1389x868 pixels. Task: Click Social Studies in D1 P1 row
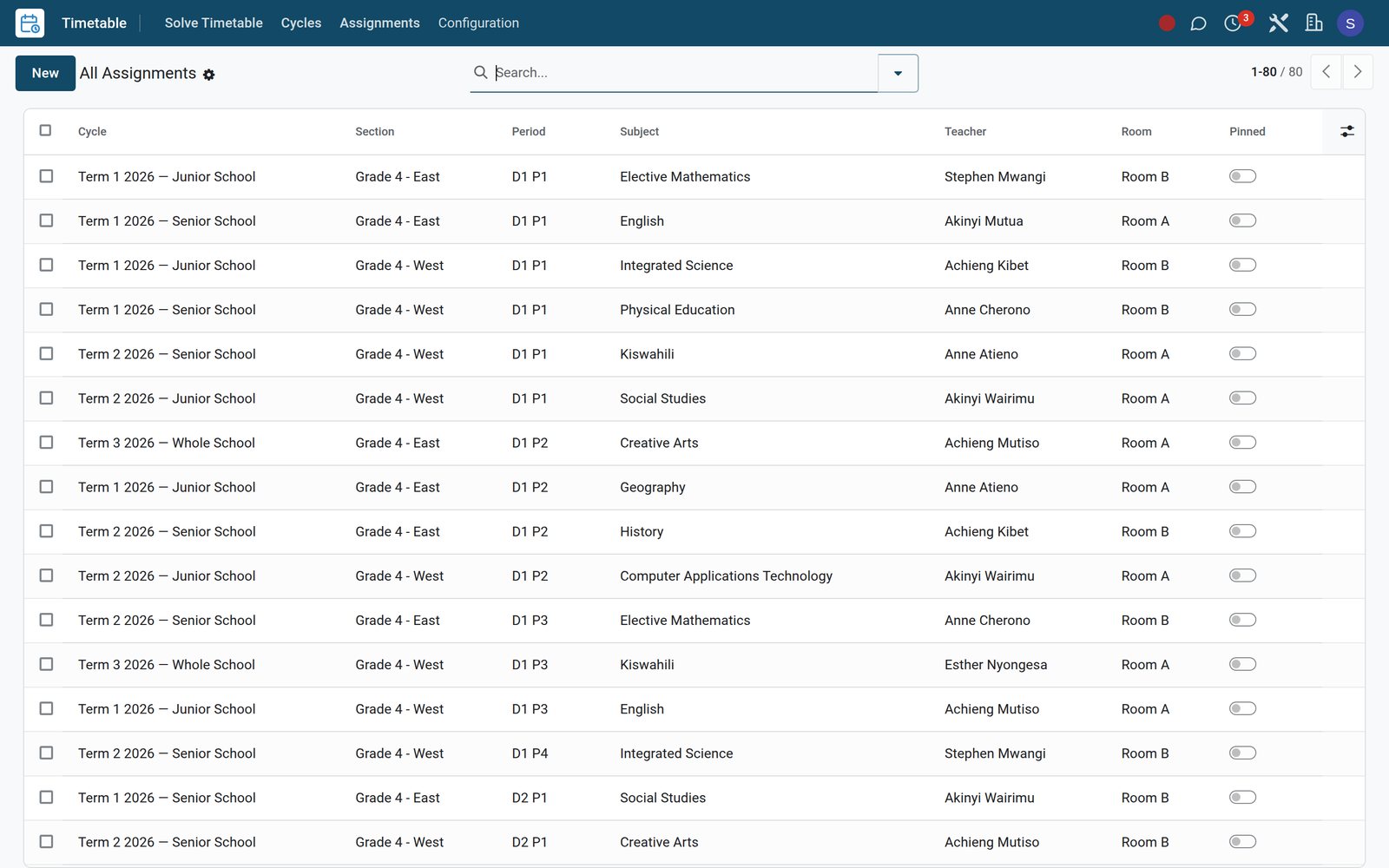point(662,398)
